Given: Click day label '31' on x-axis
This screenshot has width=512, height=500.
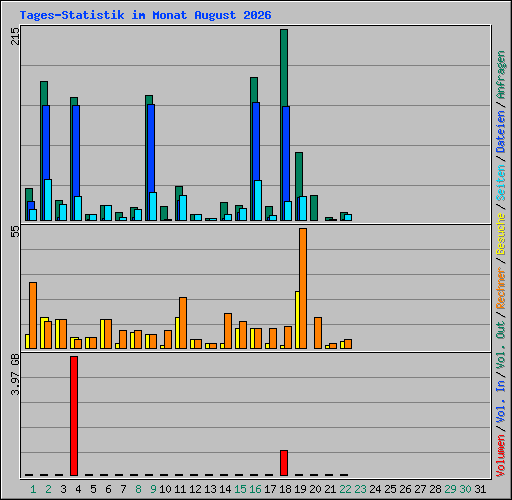Looking at the screenshot, I should pyautogui.click(x=480, y=489).
